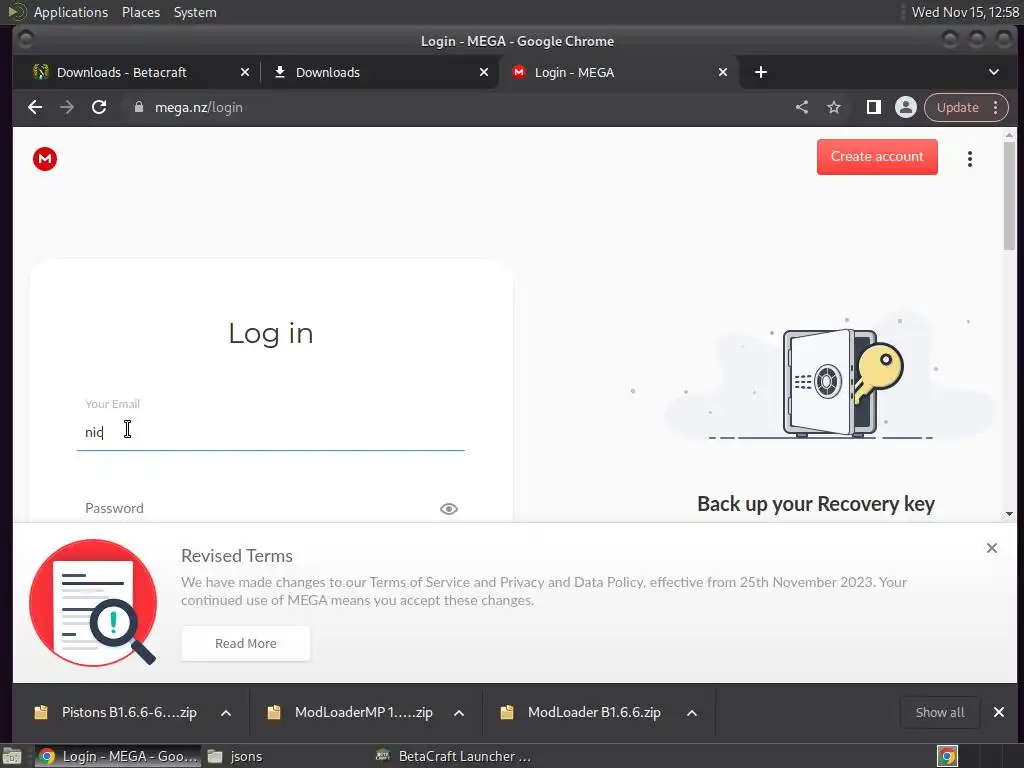Click scrollbar down arrow

(1010, 514)
